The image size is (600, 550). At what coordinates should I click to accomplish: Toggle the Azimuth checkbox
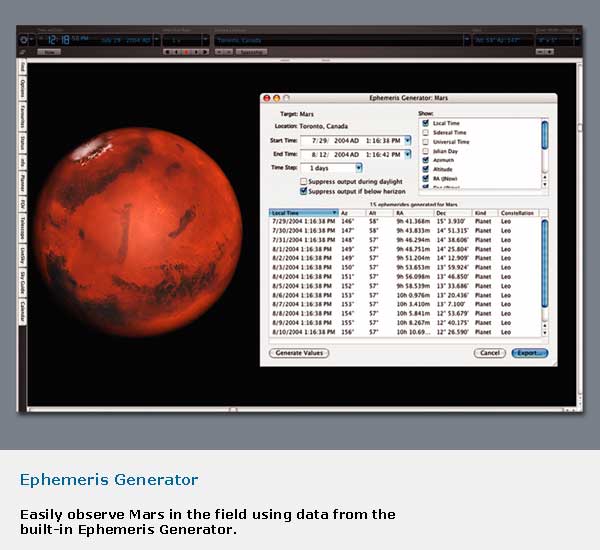426,160
